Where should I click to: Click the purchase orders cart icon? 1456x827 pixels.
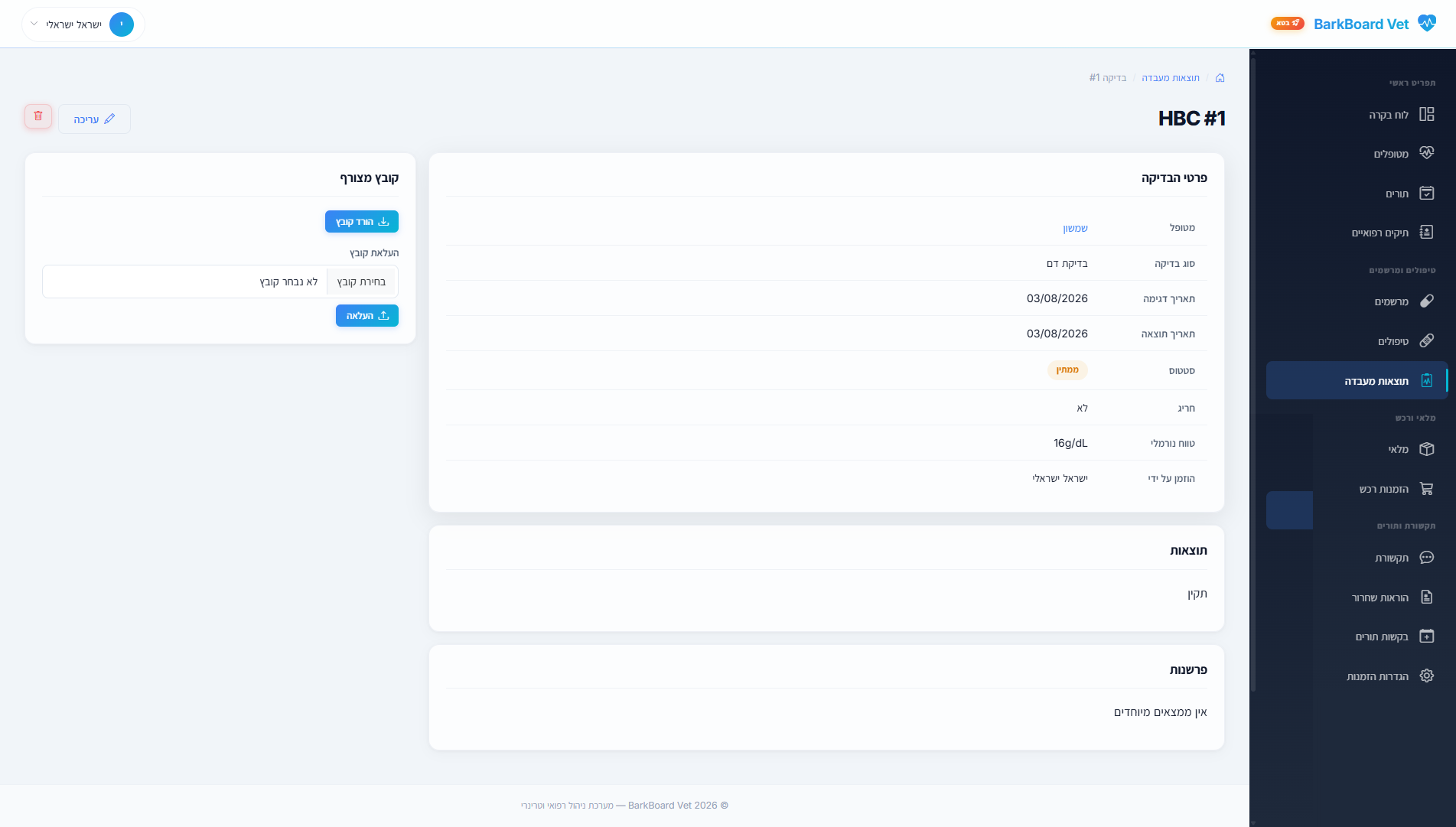(1426, 489)
